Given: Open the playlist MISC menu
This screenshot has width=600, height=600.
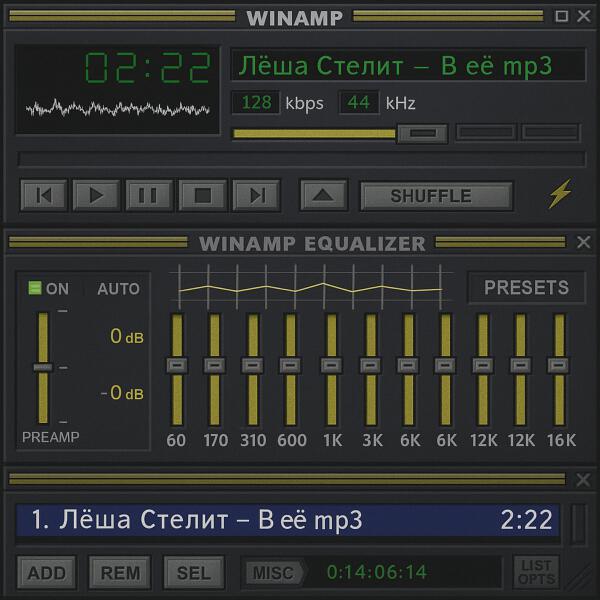Looking at the screenshot, I should click(273, 573).
